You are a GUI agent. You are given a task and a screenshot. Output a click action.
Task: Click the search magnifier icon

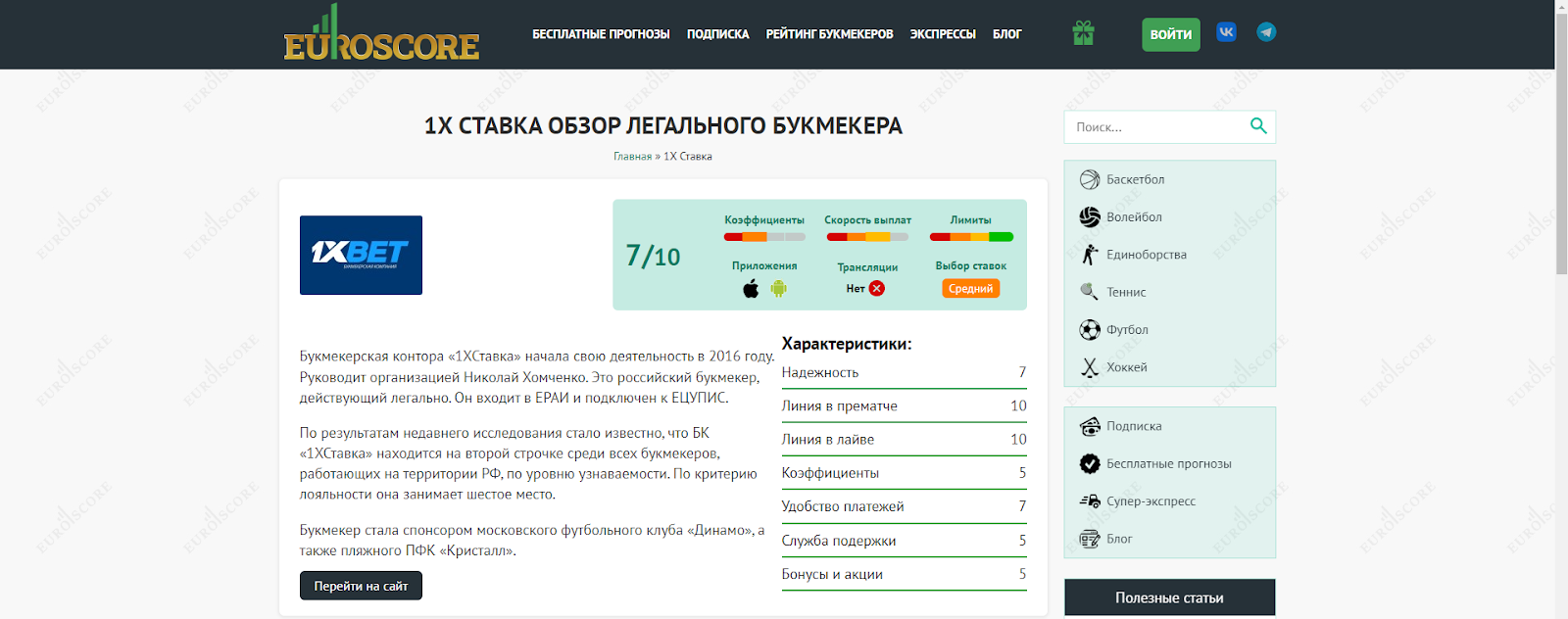click(1258, 126)
